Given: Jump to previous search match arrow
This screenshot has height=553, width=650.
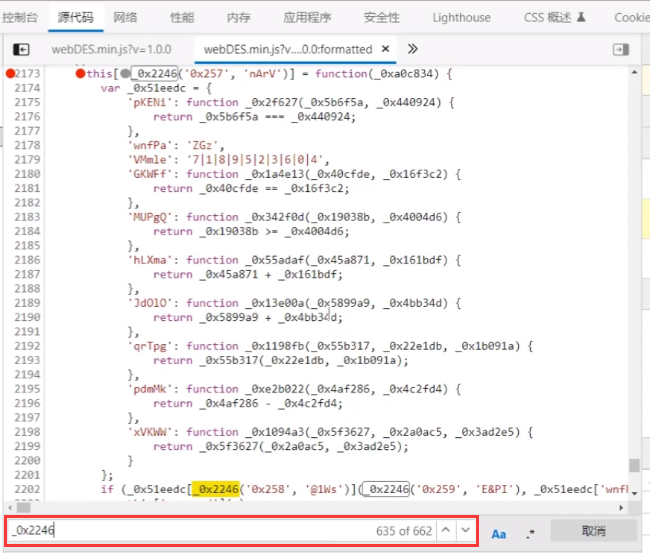Looking at the screenshot, I should pyautogui.click(x=446, y=531).
